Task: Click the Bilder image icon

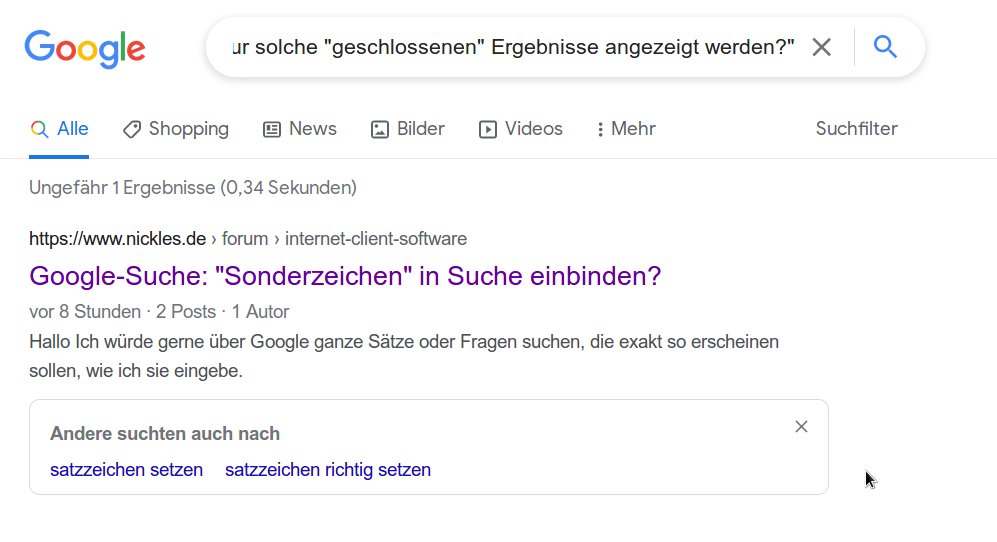Action: pos(380,129)
